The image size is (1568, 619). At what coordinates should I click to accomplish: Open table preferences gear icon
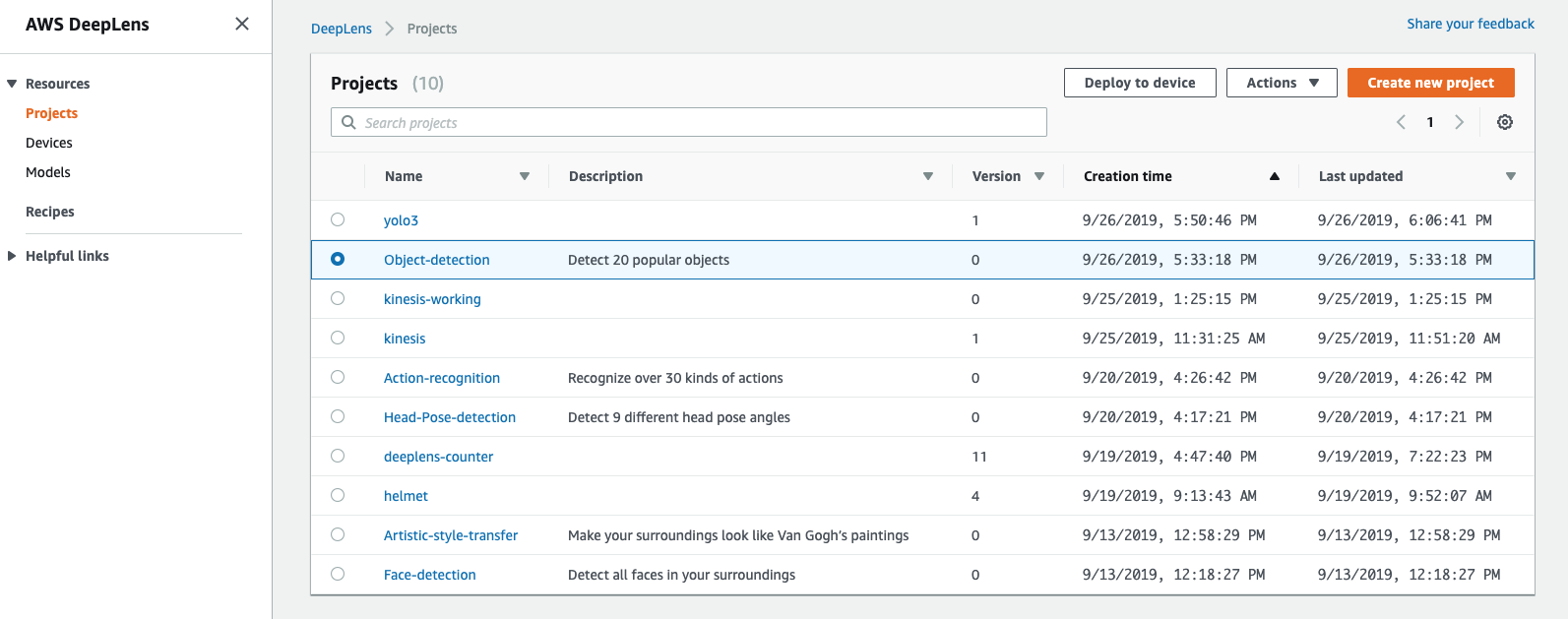coord(1505,122)
